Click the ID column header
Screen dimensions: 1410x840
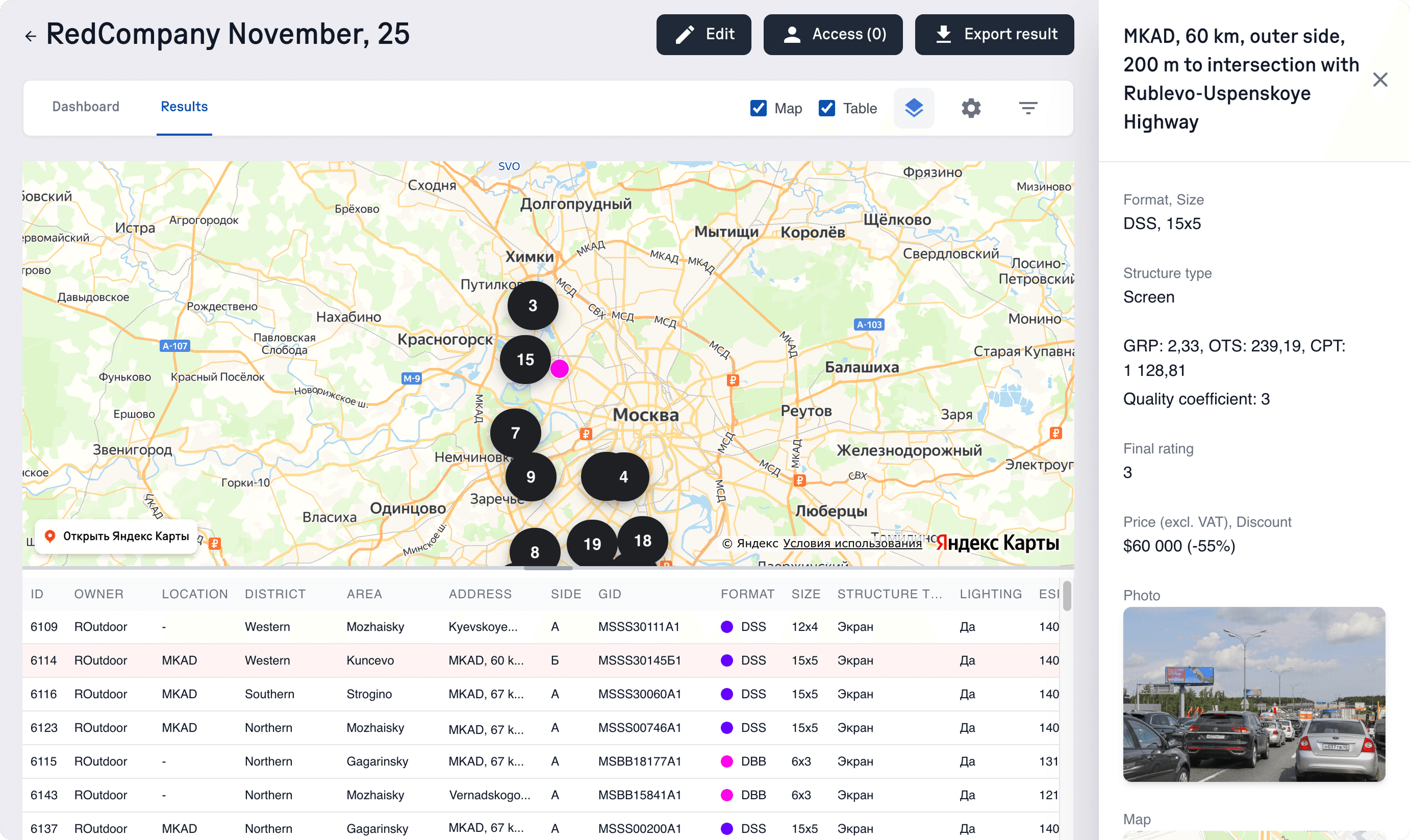(37, 594)
